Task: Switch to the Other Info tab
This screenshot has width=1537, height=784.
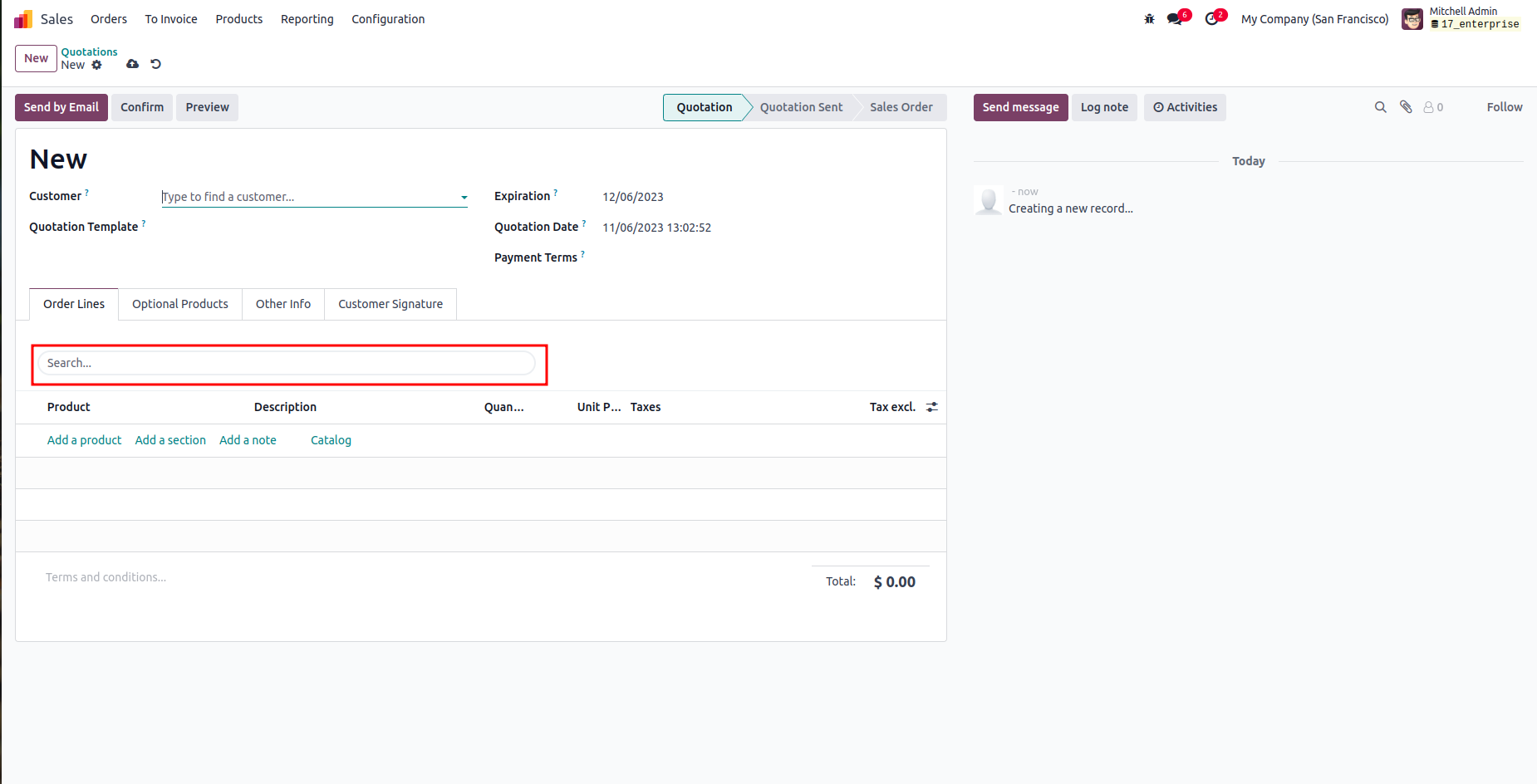Action: coord(282,304)
